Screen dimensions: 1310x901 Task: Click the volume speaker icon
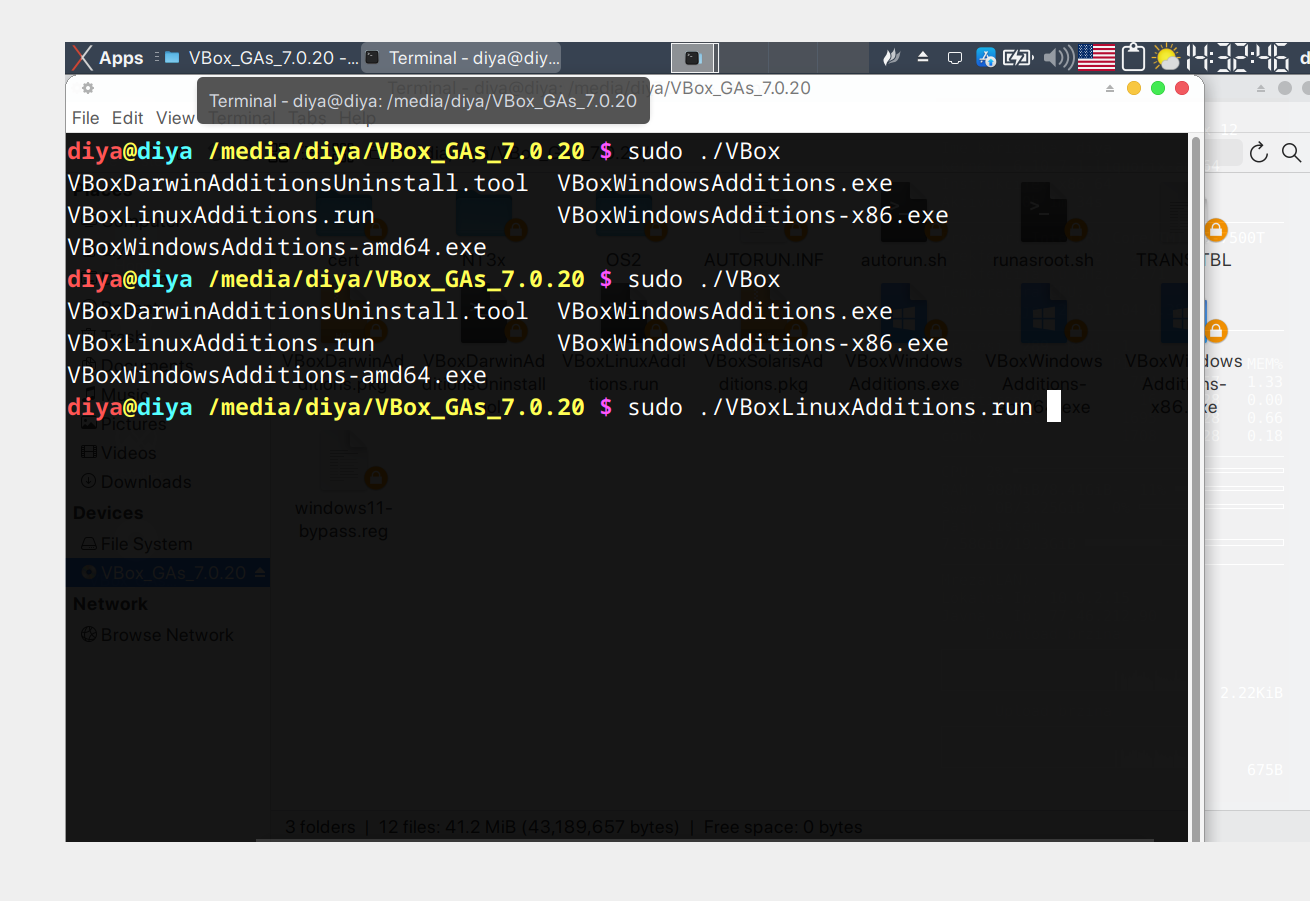(x=1057, y=58)
